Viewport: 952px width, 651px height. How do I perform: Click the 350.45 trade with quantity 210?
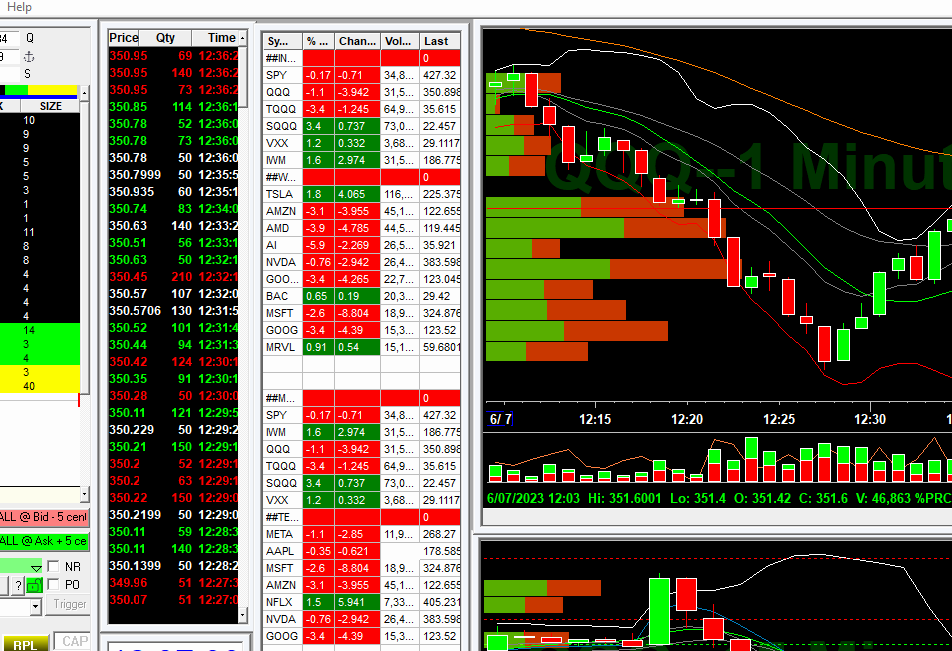174,277
